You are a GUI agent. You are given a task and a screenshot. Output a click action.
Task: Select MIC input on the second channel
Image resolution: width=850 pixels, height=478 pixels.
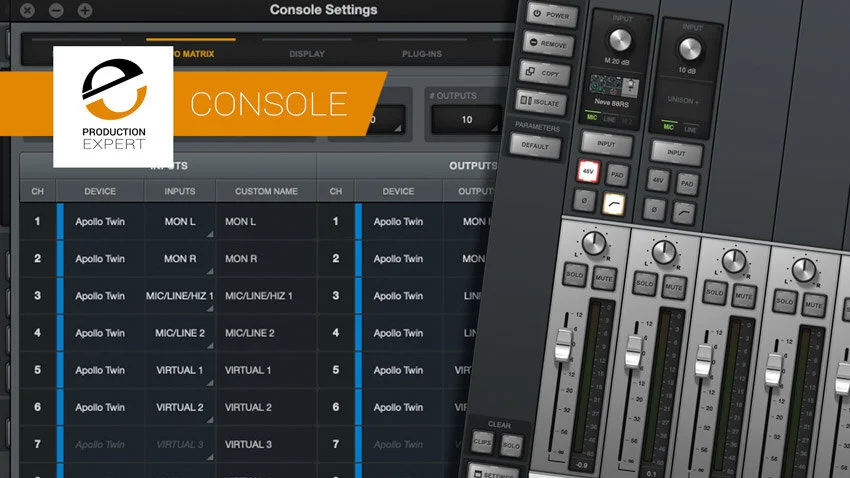tap(669, 126)
